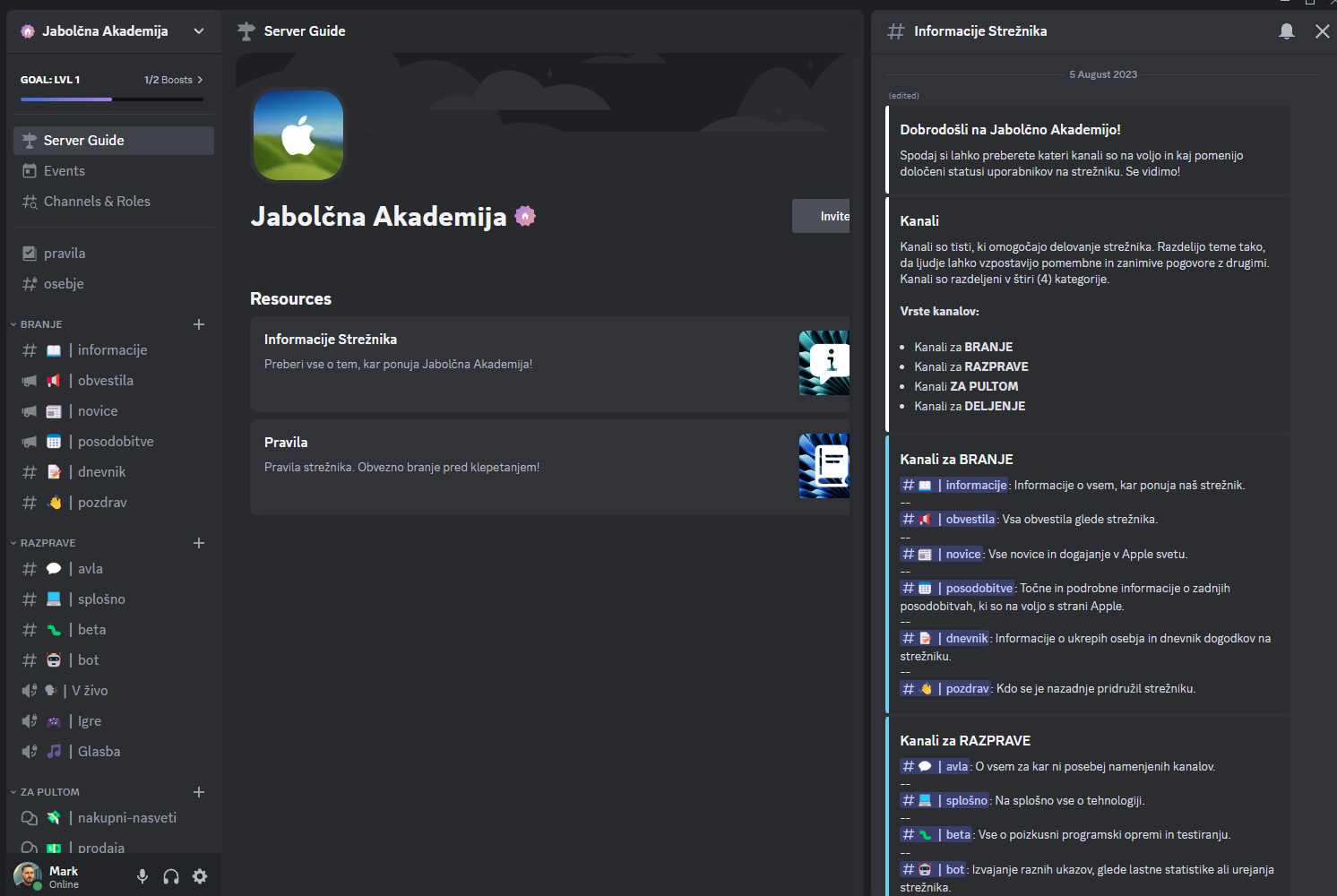Follow the pozdrav channel link in panel

click(x=945, y=688)
